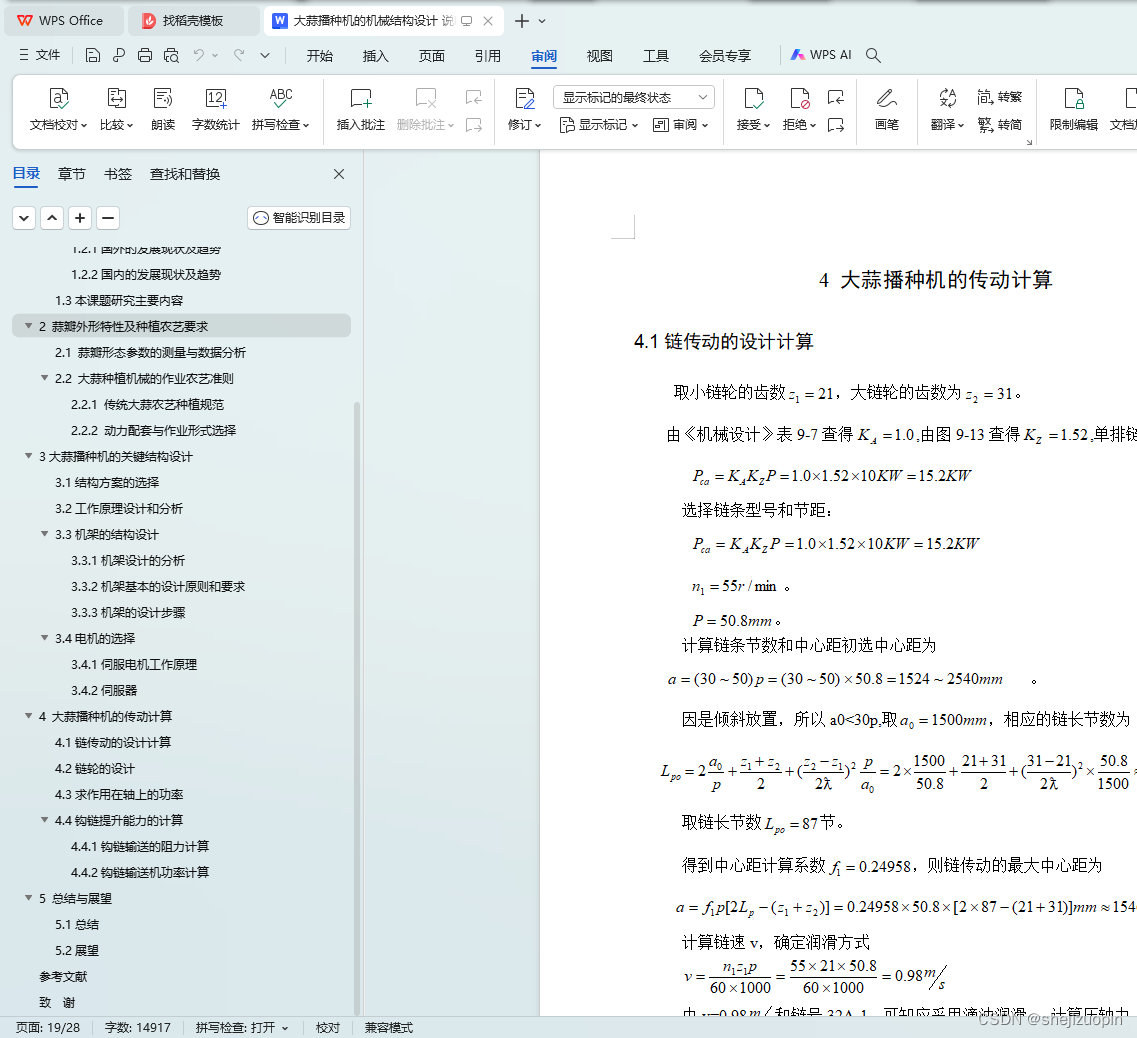
Task: Click 繁转简 convert to simplified Chinese
Action: click(x=999, y=125)
